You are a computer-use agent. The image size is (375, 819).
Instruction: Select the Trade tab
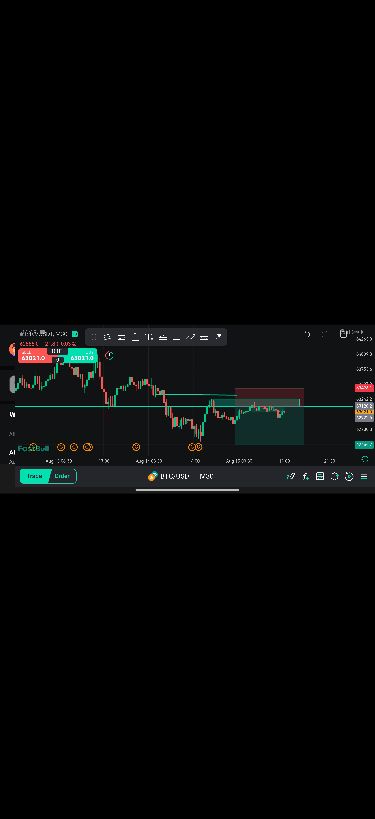pos(34,476)
